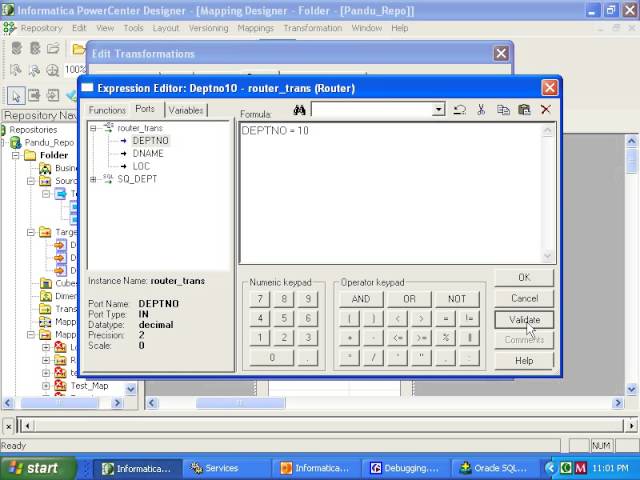640x480 pixels.
Task: Expand the Test_Map mapping node
Action: point(46,386)
